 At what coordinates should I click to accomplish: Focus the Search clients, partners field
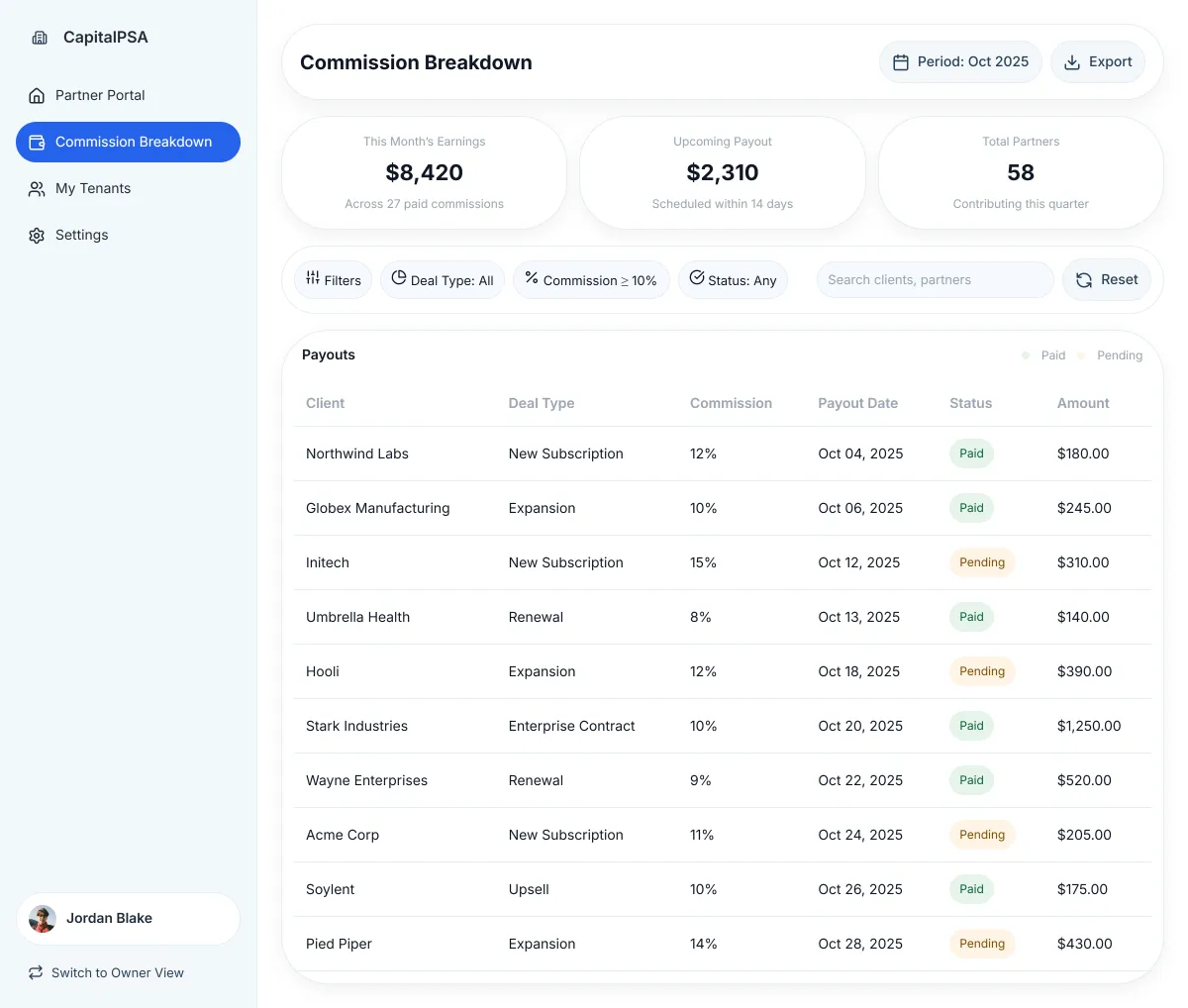934,280
